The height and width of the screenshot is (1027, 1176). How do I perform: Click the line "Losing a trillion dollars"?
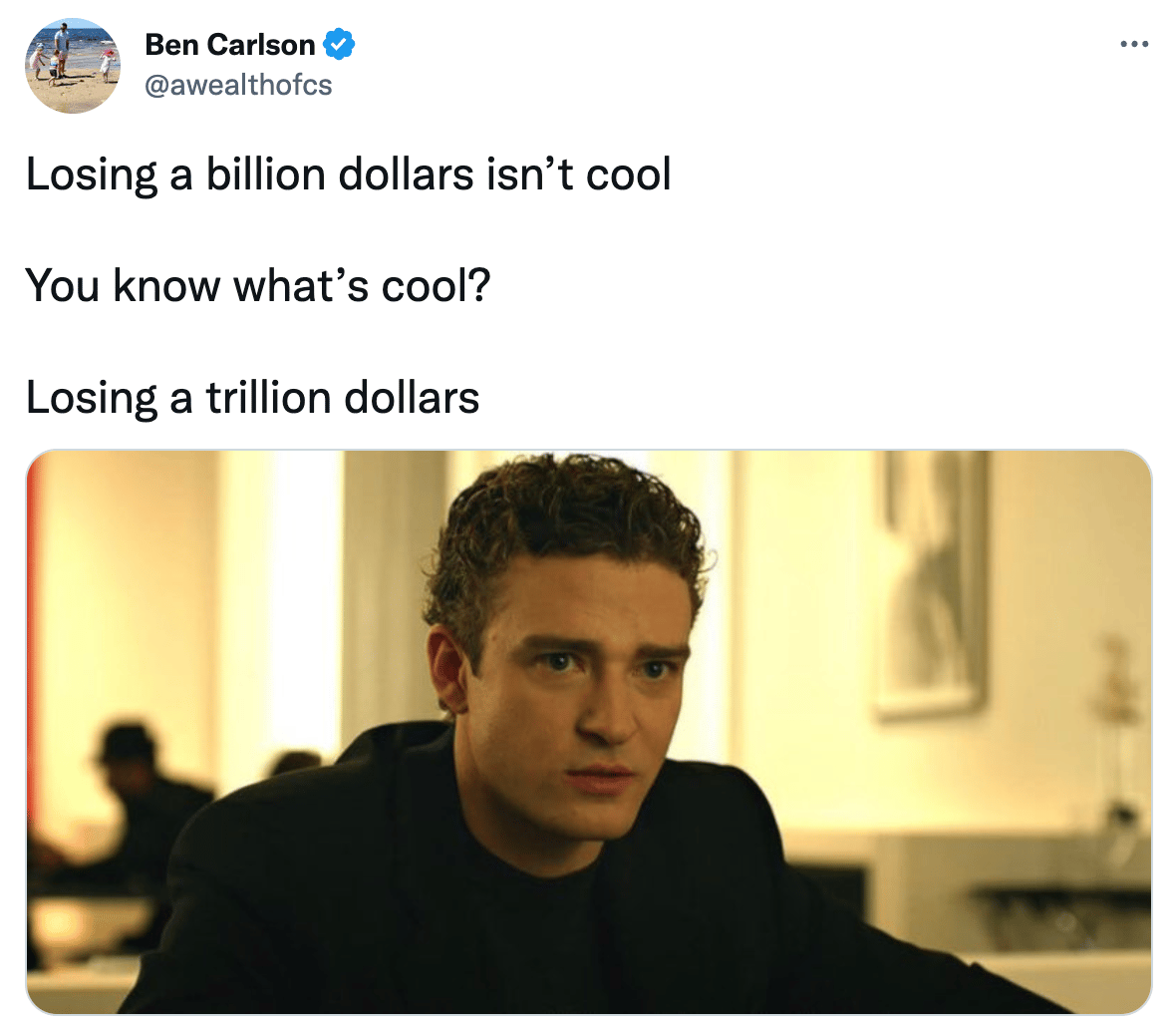point(253,398)
